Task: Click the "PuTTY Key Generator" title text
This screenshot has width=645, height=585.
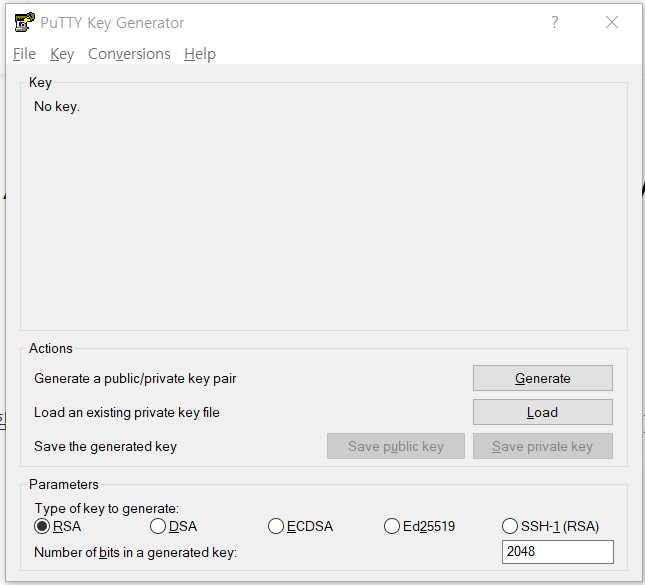Action: (112, 23)
